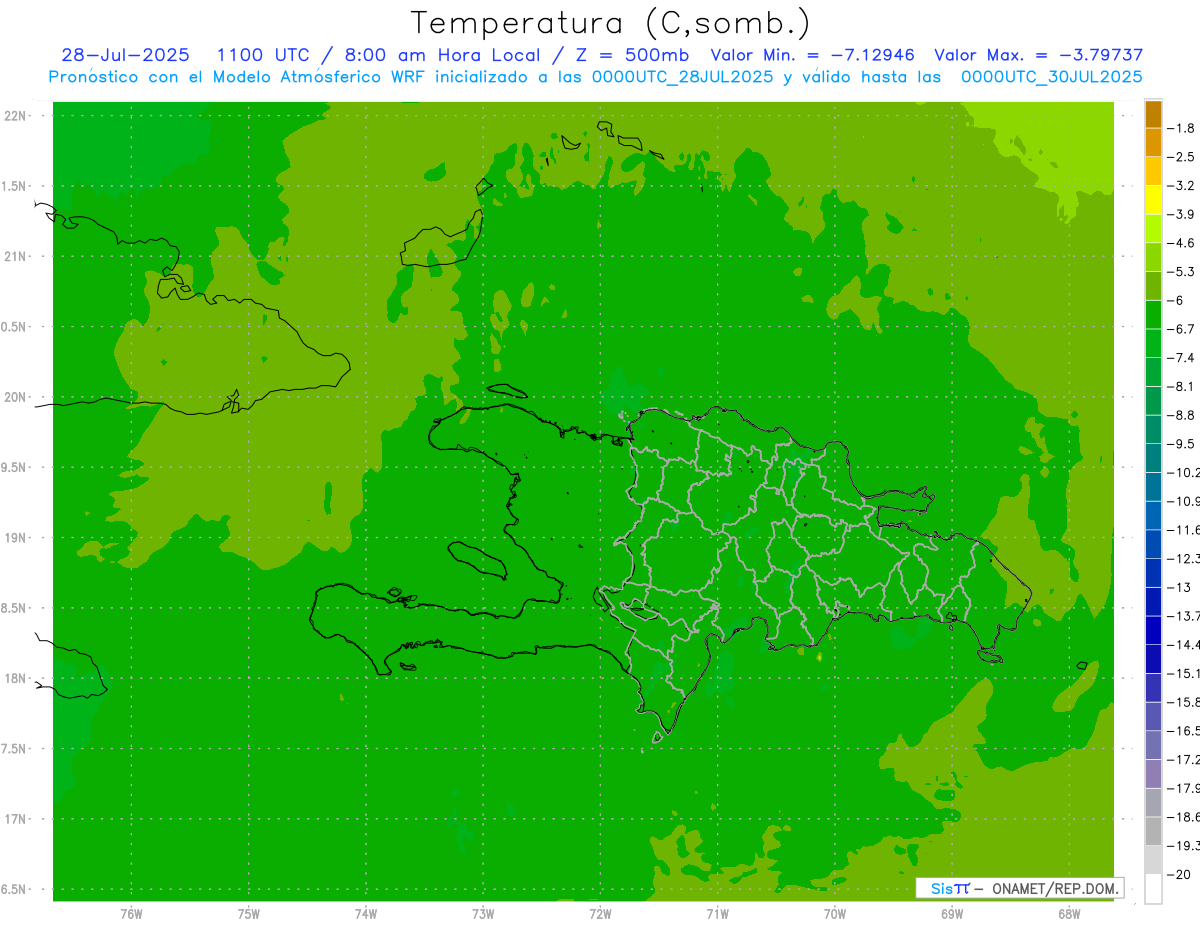
Task: Click the -9.5 legend value
Action: [x=1181, y=444]
